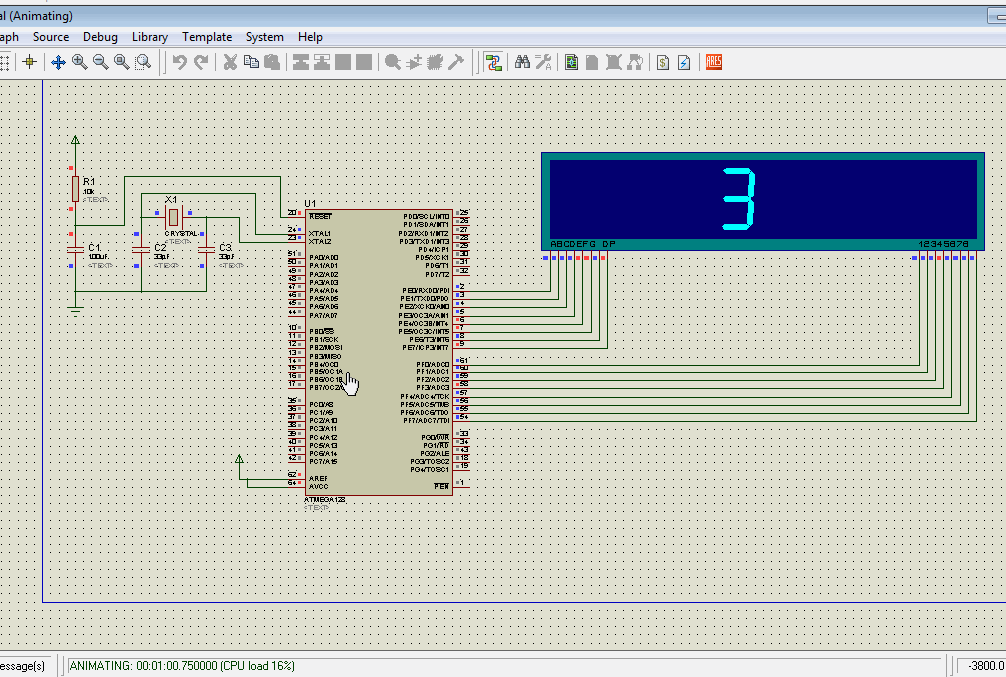Open the Bill of Materials report
Viewport: 1006px width, 677px height.
click(661, 62)
